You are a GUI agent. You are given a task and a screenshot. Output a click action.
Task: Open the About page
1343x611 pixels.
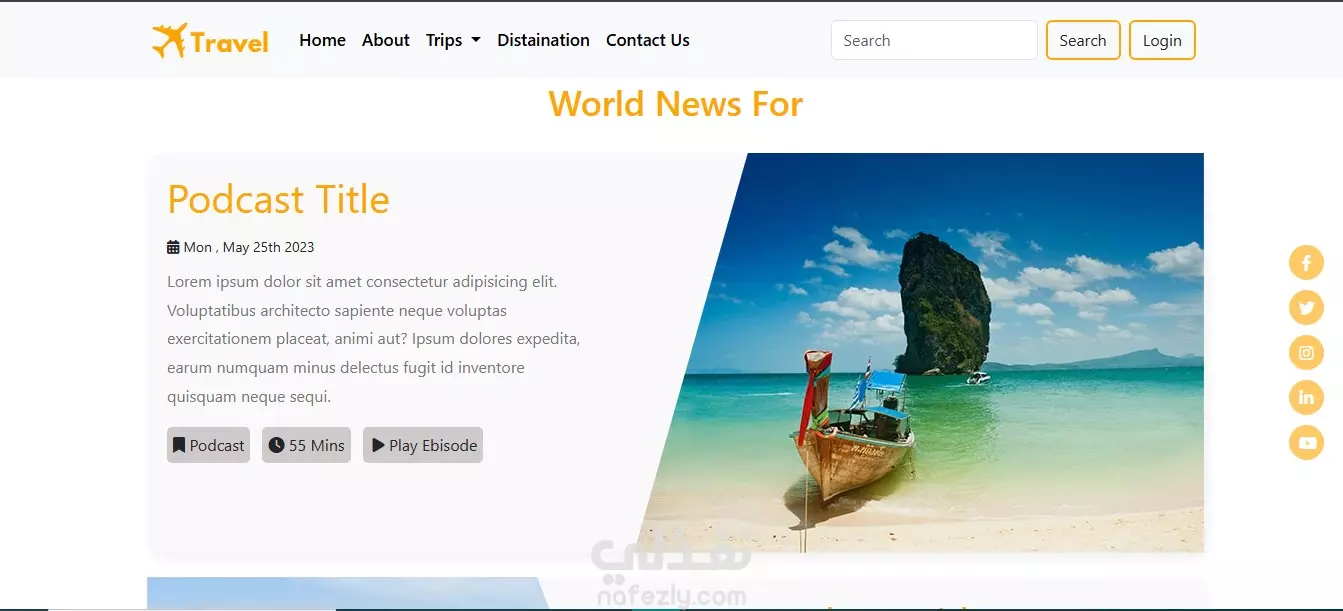tap(386, 40)
